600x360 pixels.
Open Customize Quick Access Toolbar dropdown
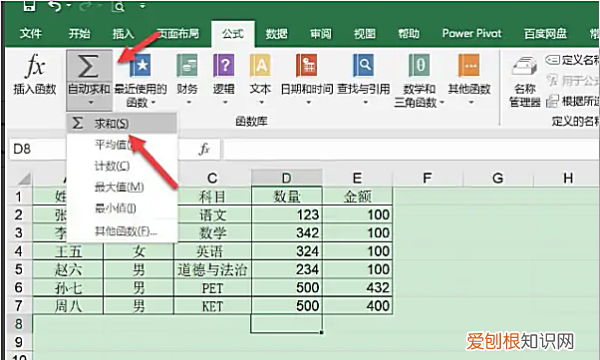pos(142,6)
